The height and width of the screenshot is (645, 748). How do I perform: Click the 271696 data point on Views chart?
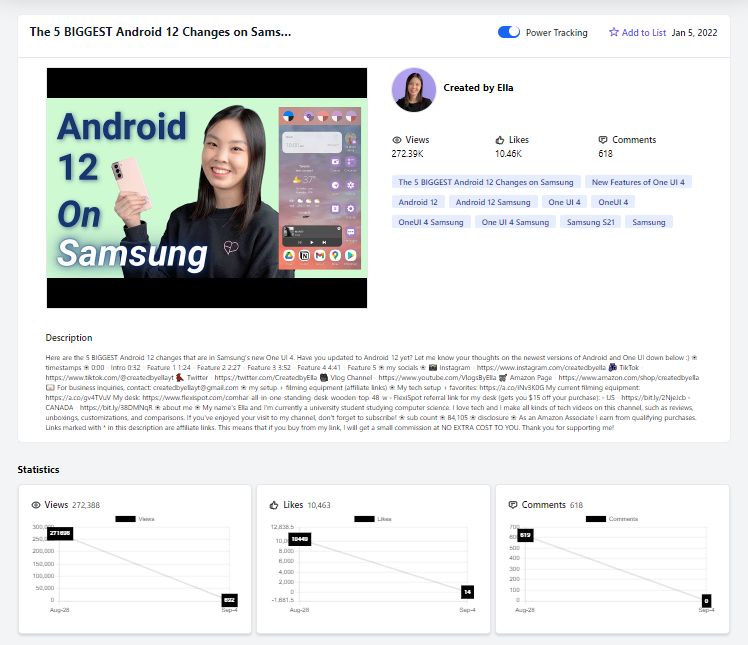pyautogui.click(x=60, y=533)
